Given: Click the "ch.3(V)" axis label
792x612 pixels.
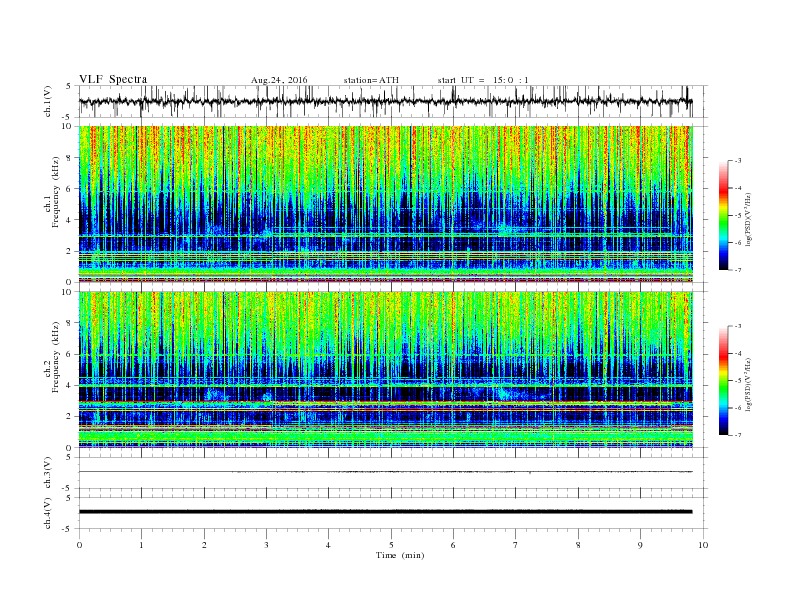Looking at the screenshot, I should point(47,473).
